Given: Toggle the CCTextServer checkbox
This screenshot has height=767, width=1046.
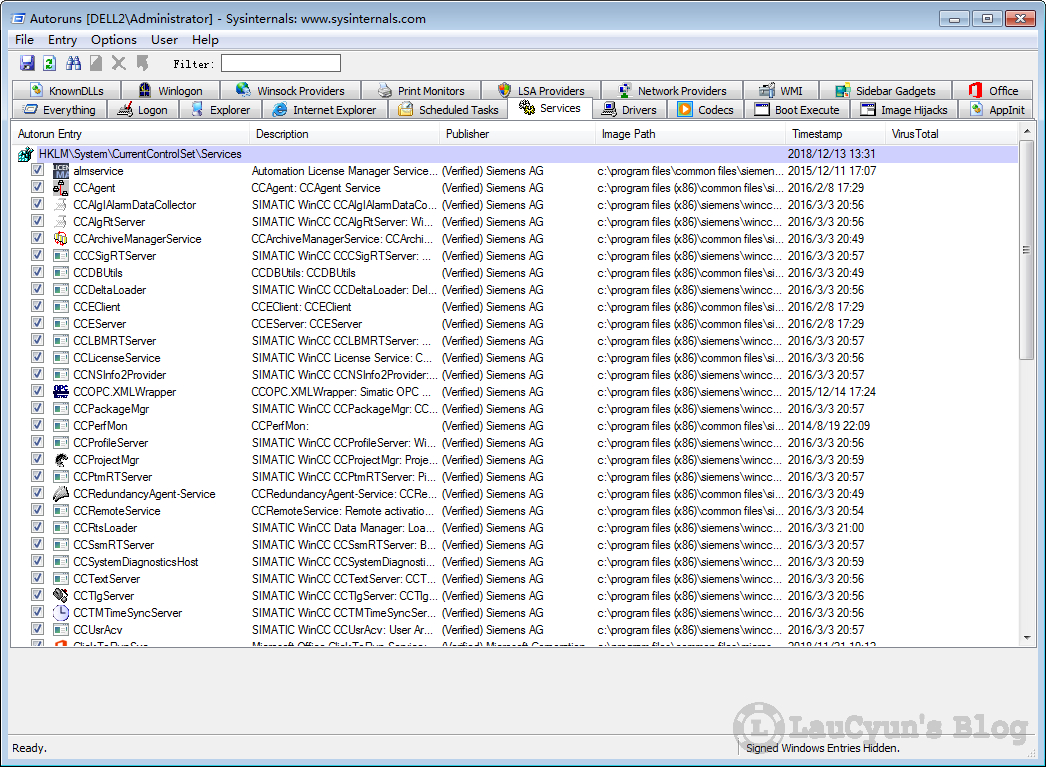Looking at the screenshot, I should point(37,578).
